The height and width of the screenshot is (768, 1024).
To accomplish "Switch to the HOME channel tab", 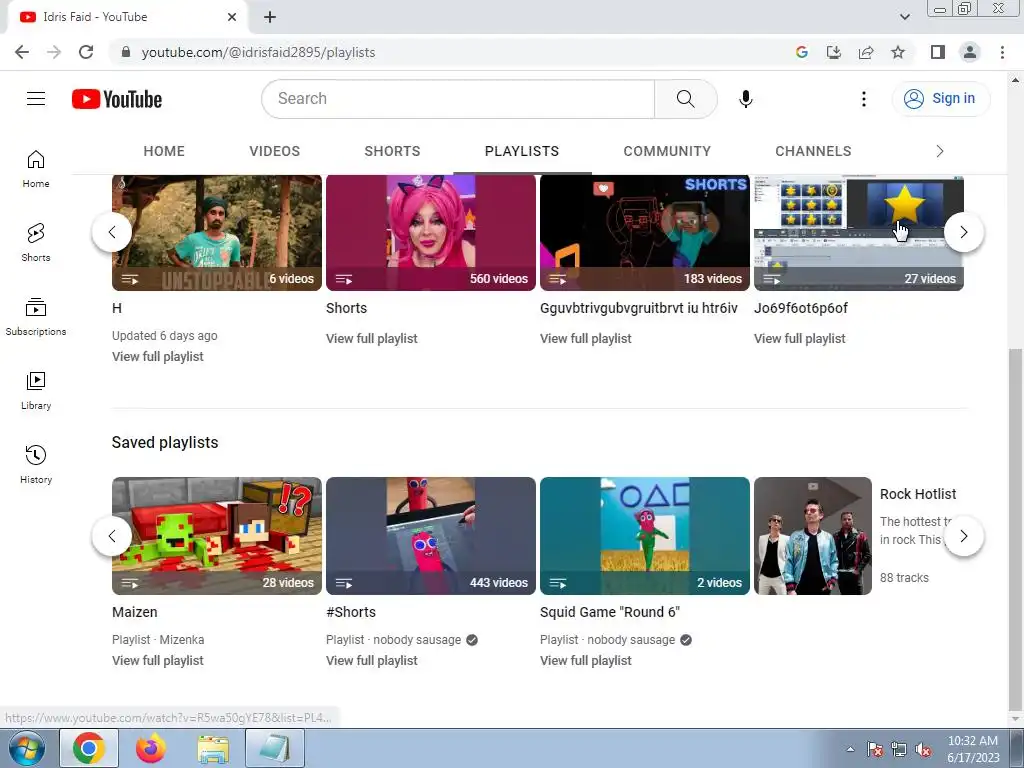I will point(164,152).
